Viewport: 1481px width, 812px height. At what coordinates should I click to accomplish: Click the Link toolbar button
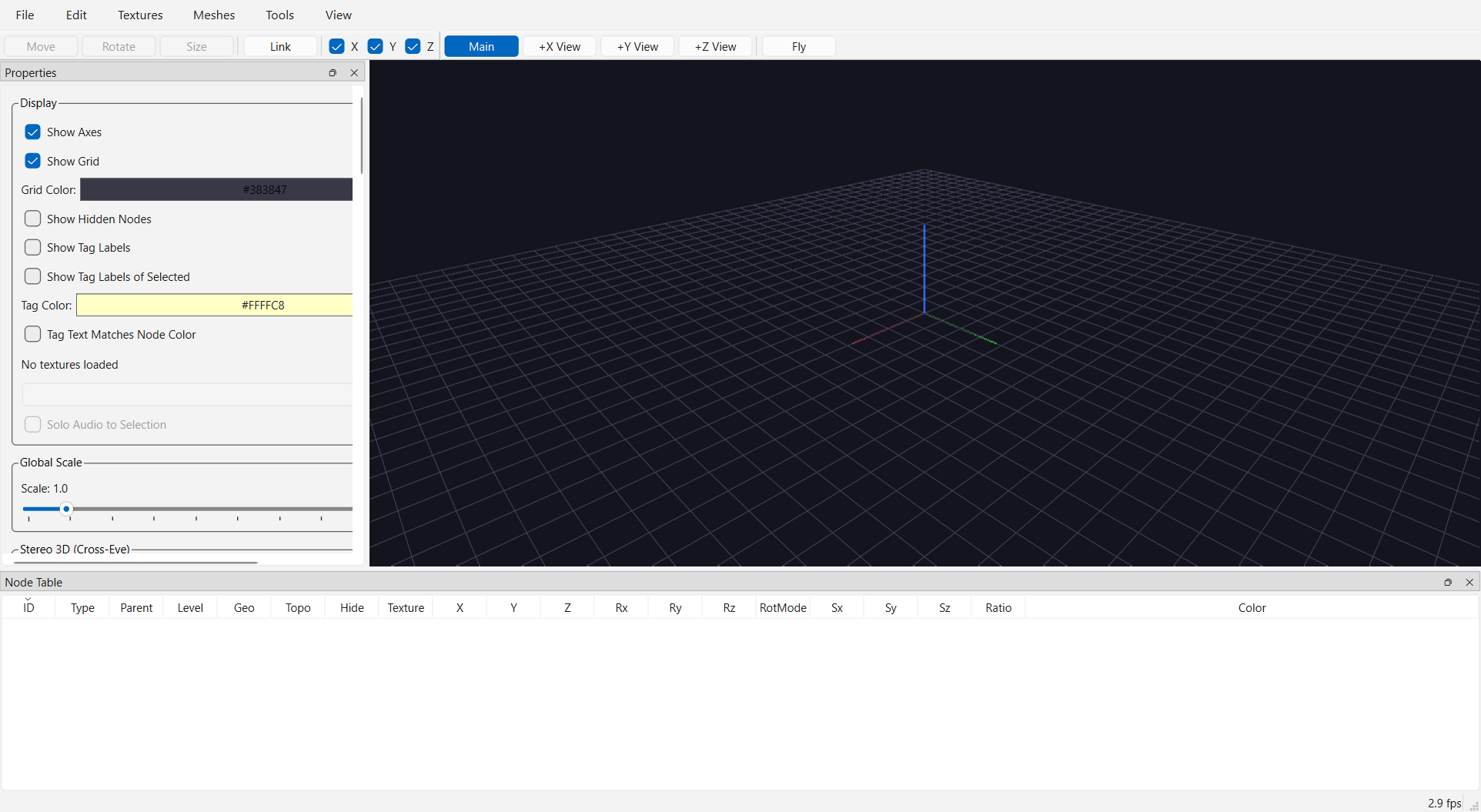click(280, 46)
